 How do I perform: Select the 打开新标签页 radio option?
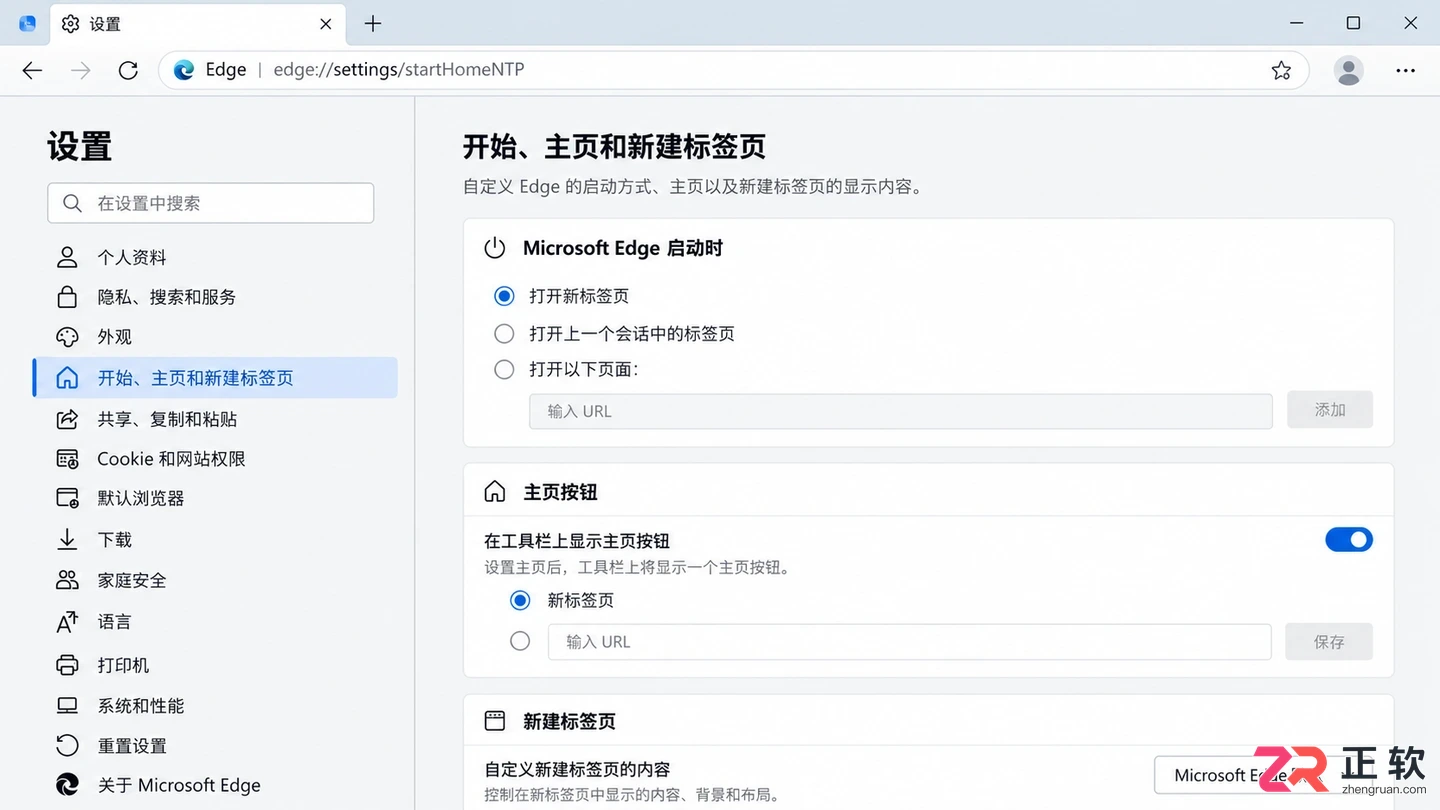[x=504, y=296]
